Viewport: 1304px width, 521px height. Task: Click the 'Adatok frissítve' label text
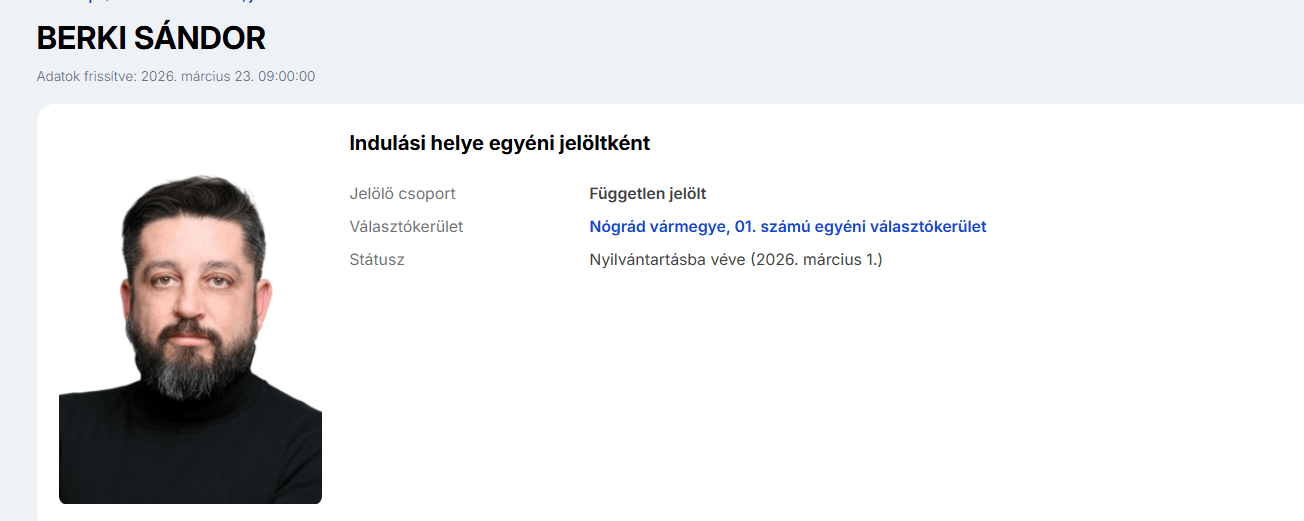tap(86, 76)
